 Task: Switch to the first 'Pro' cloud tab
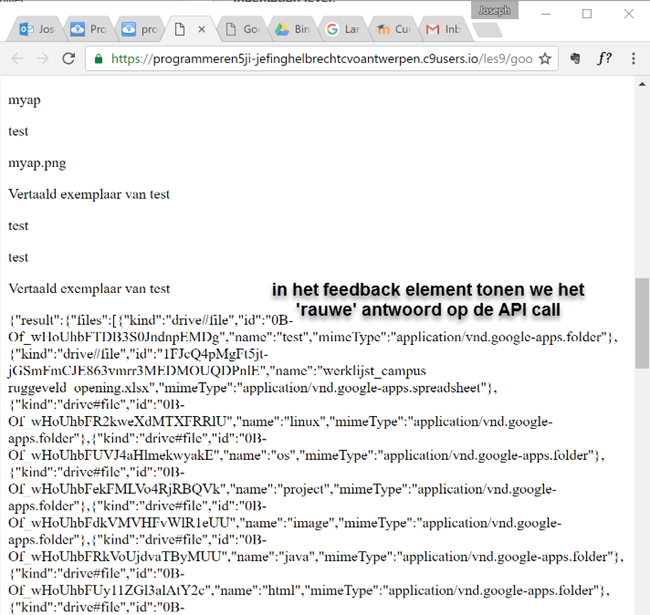88,29
